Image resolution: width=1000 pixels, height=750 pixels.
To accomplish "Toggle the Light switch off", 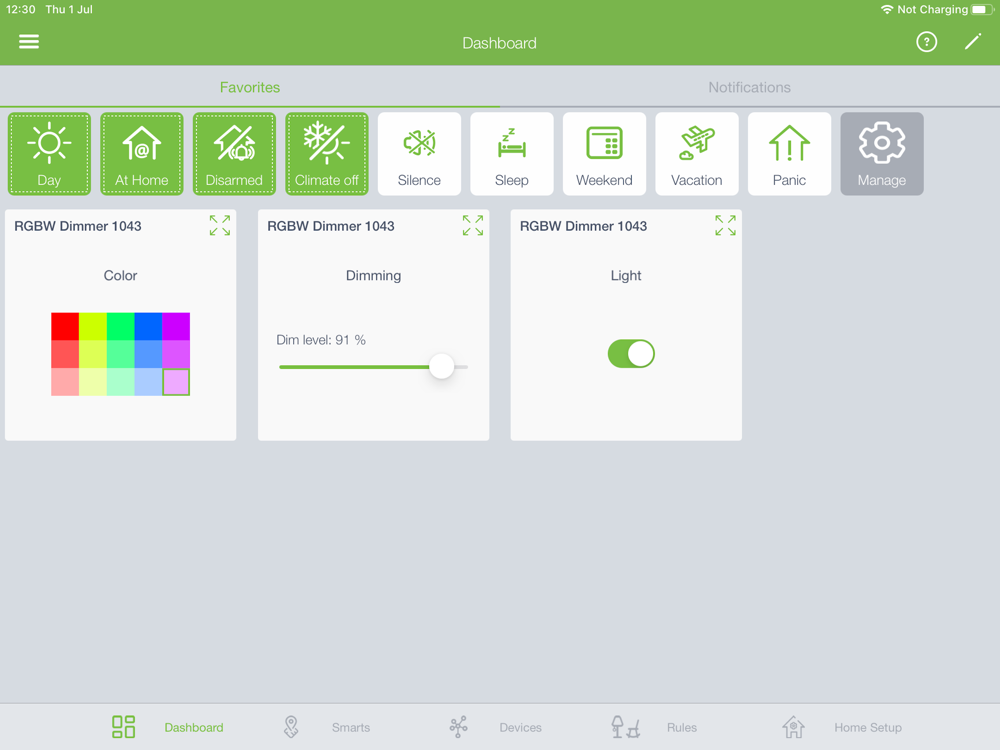I will (631, 353).
